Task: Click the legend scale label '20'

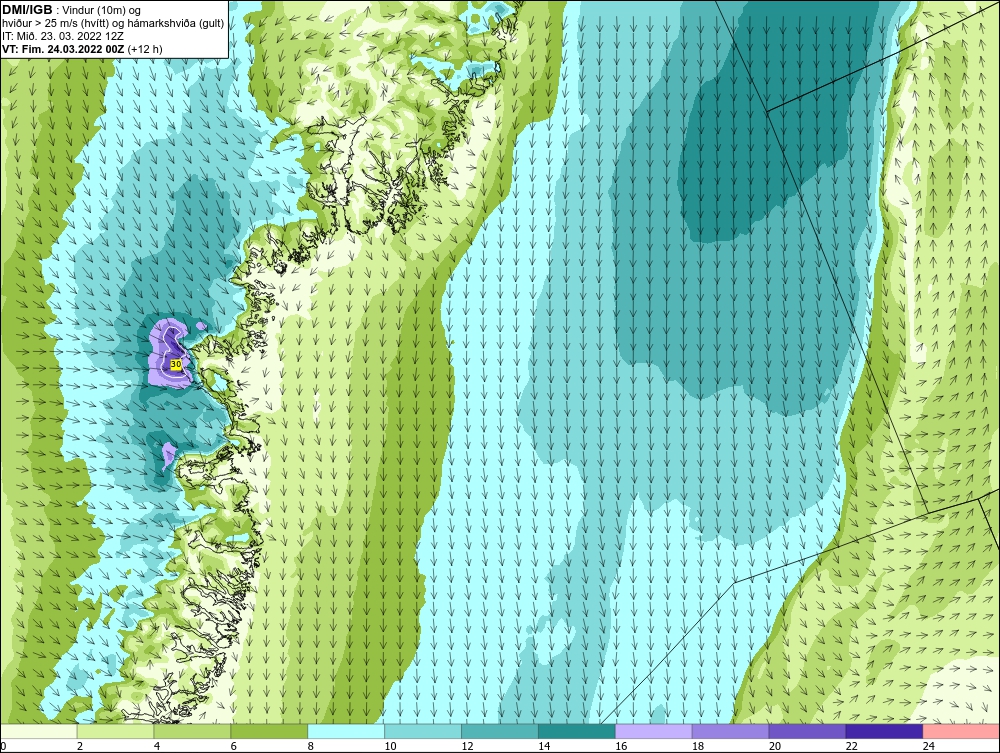Action: point(775,746)
